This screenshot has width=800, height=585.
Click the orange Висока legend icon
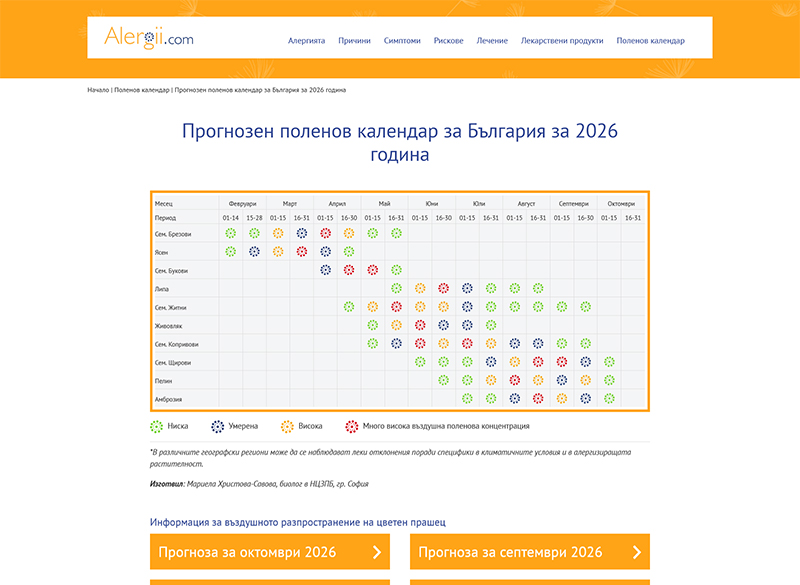pyautogui.click(x=287, y=426)
